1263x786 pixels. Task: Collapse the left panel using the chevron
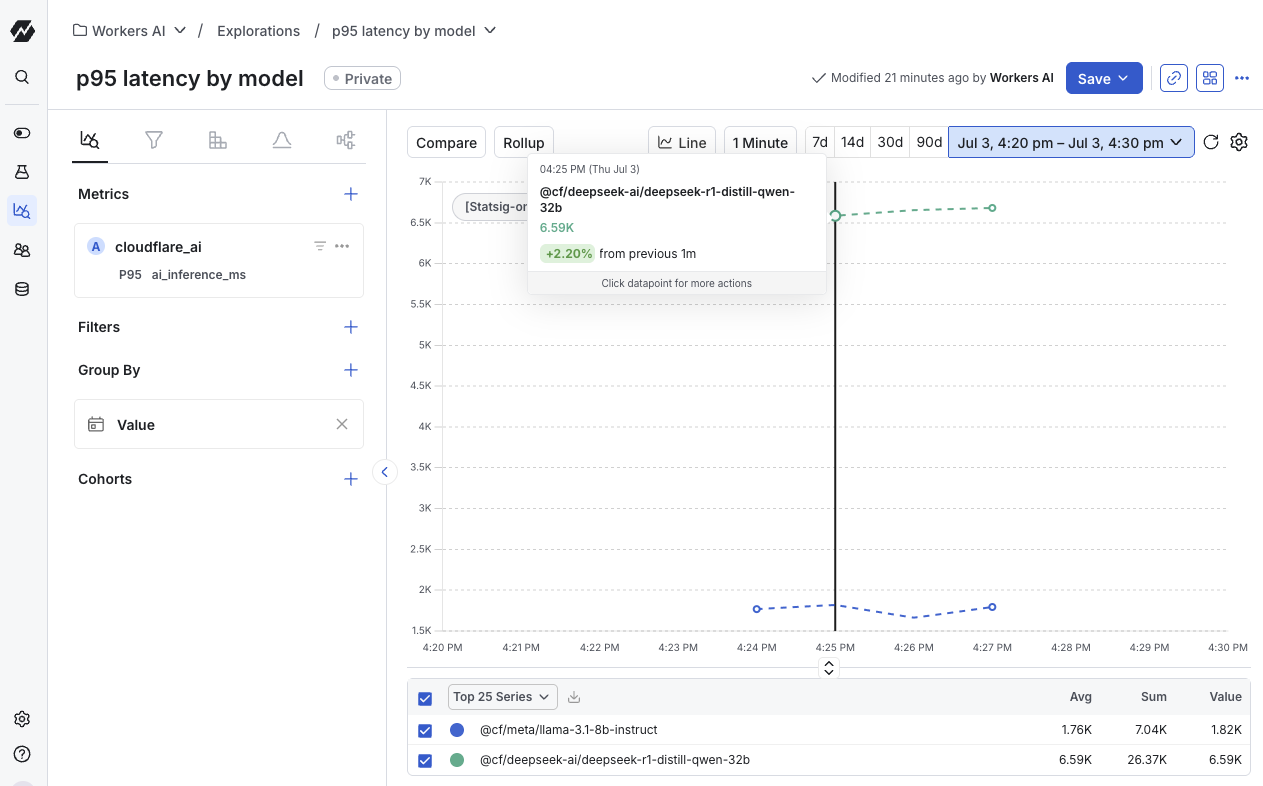385,471
